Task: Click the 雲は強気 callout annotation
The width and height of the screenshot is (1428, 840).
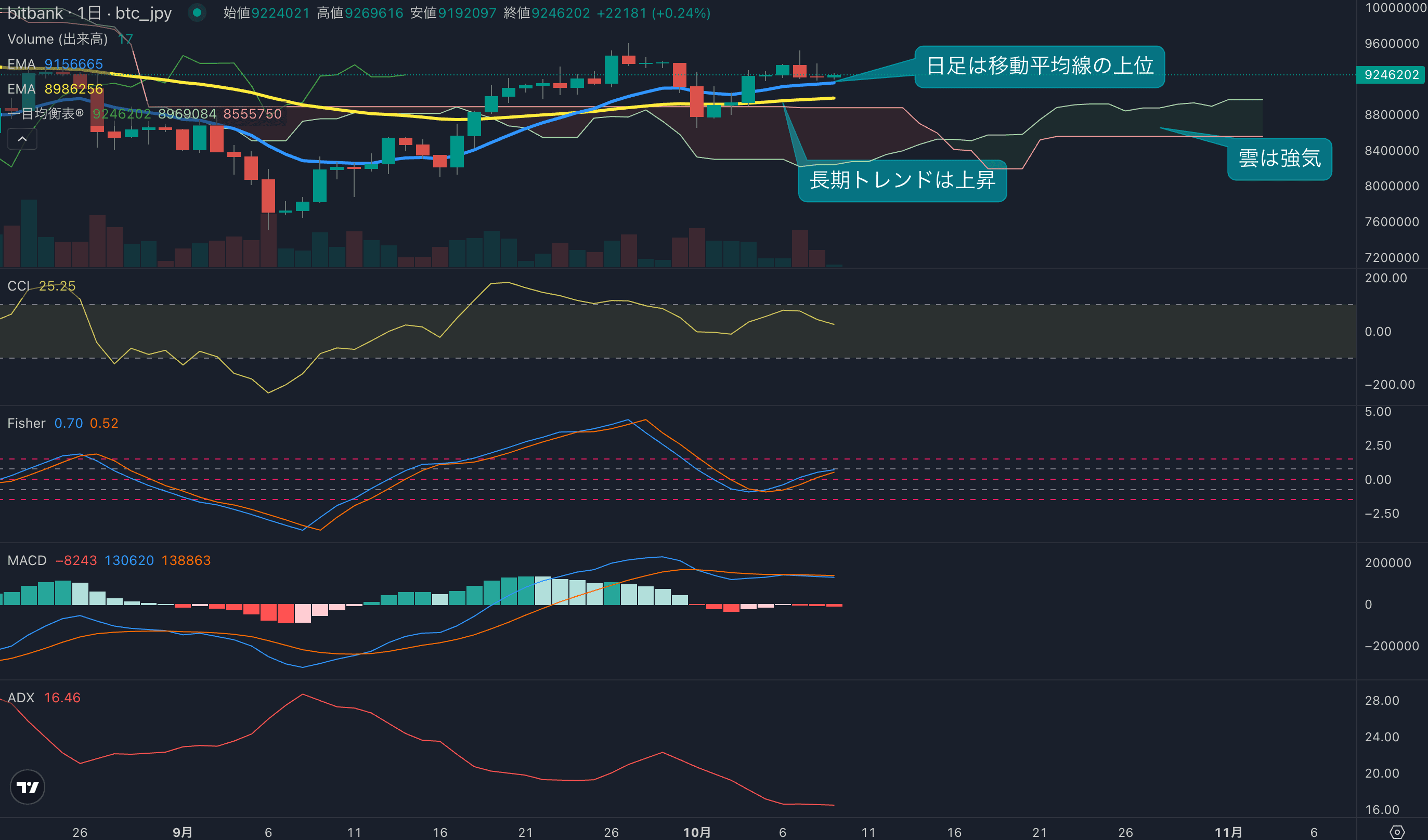Action: pos(1280,159)
